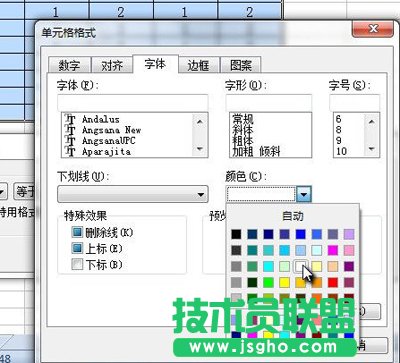Pick the magenta swatch in second row

pyautogui.click(x=333, y=250)
